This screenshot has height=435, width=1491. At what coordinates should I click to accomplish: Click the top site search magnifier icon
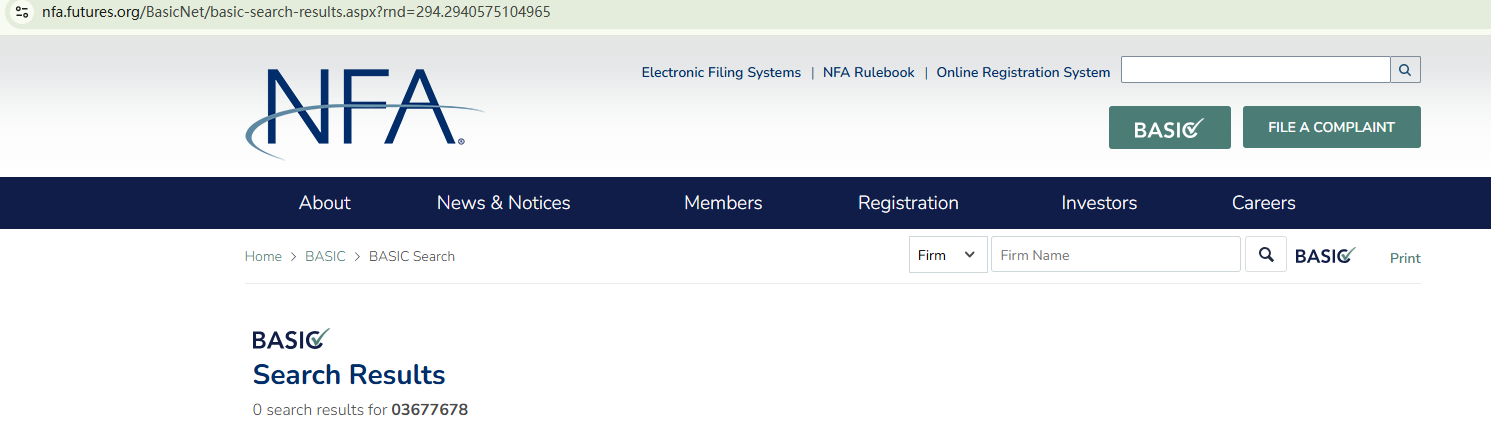pyautogui.click(x=1405, y=70)
